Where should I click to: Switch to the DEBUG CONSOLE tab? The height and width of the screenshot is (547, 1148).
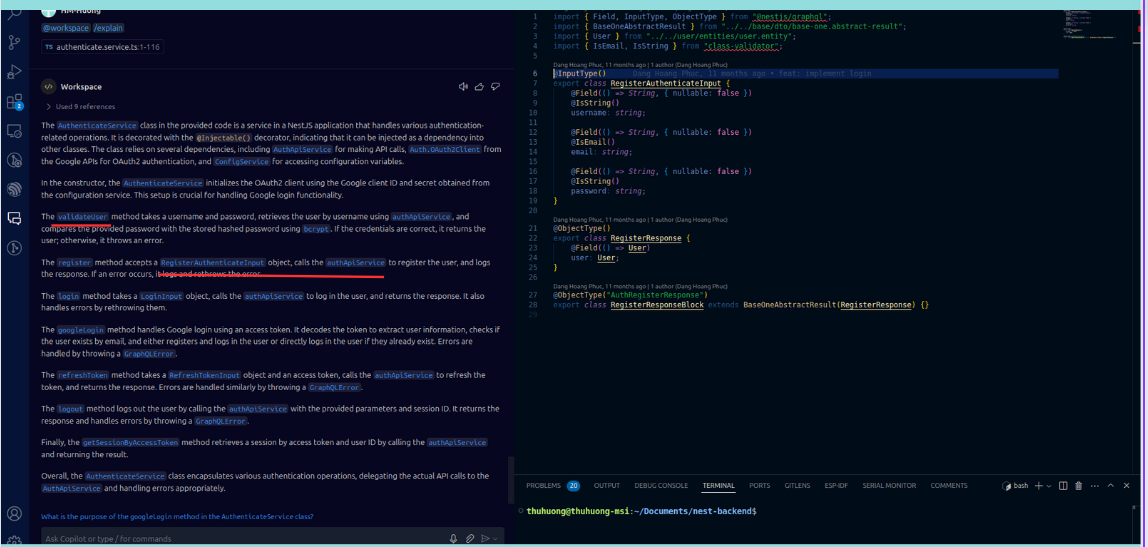point(661,485)
